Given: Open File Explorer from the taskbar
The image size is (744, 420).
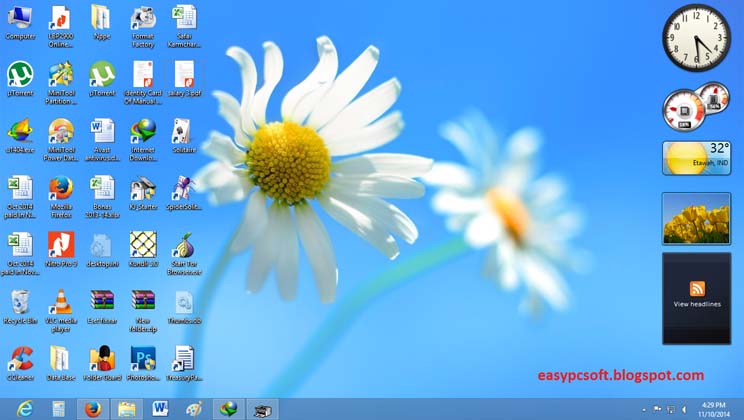Looking at the screenshot, I should (127, 409).
